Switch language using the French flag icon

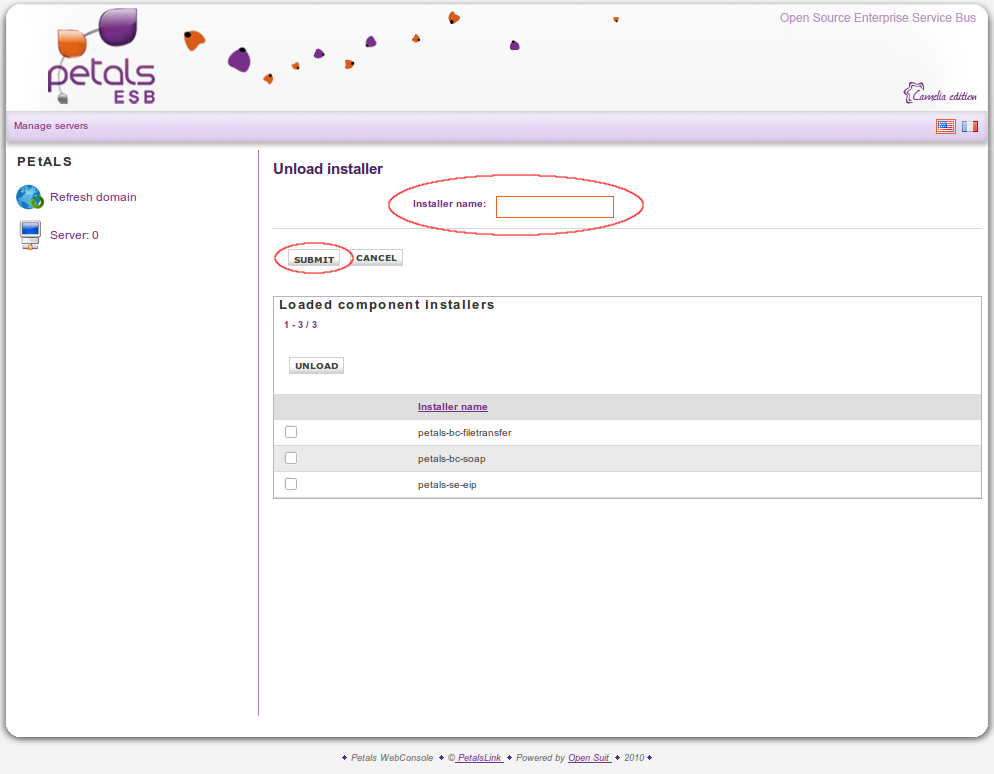coord(970,127)
